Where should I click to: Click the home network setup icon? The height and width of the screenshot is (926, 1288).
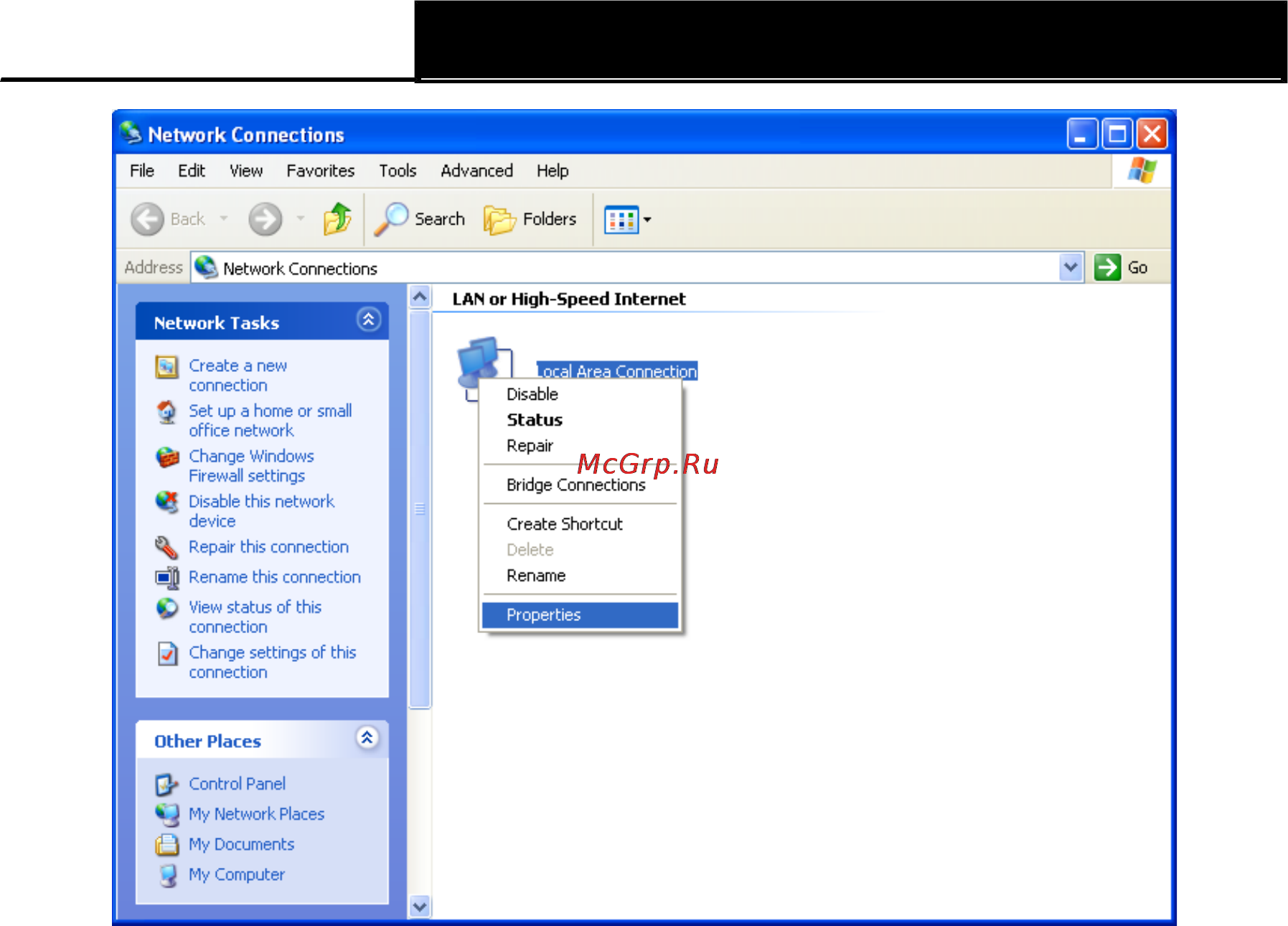tap(167, 412)
